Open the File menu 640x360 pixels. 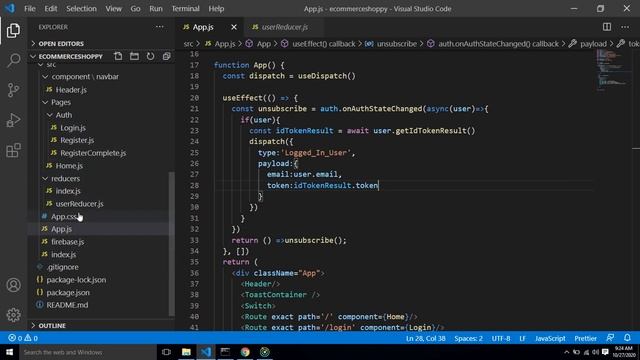pos(30,9)
